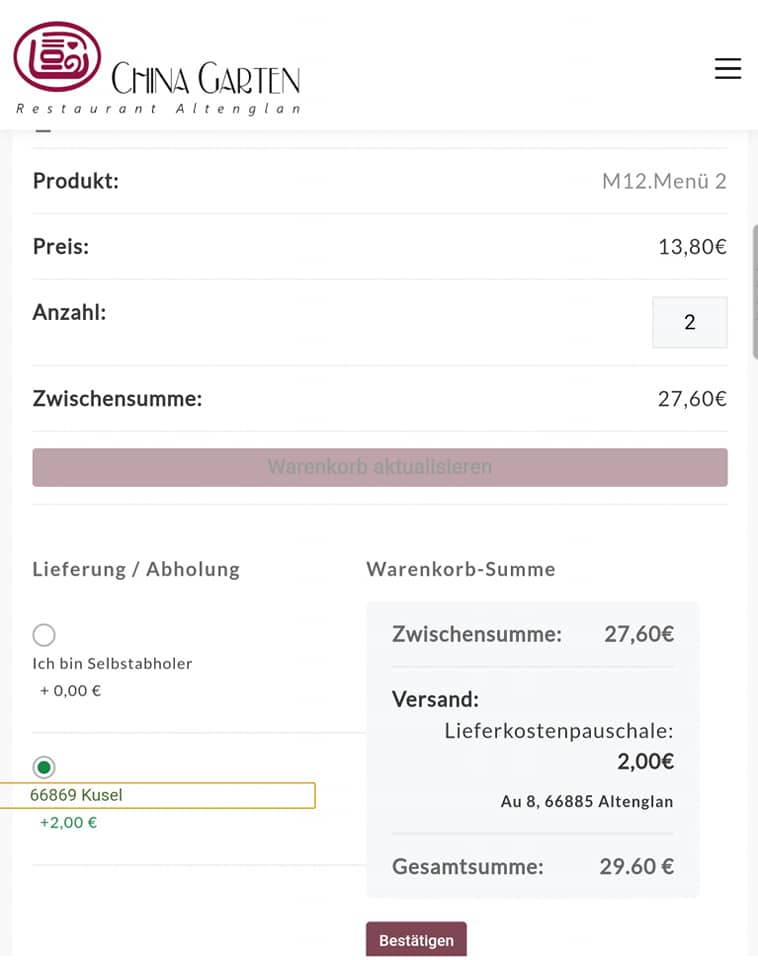Click the 66869 Kusel highlighted label

(x=157, y=795)
